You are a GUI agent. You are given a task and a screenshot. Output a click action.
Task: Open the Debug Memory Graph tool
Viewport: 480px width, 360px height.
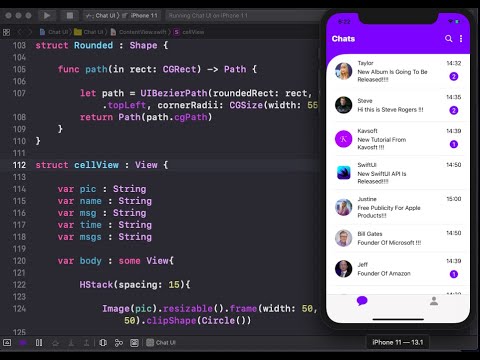(119, 343)
